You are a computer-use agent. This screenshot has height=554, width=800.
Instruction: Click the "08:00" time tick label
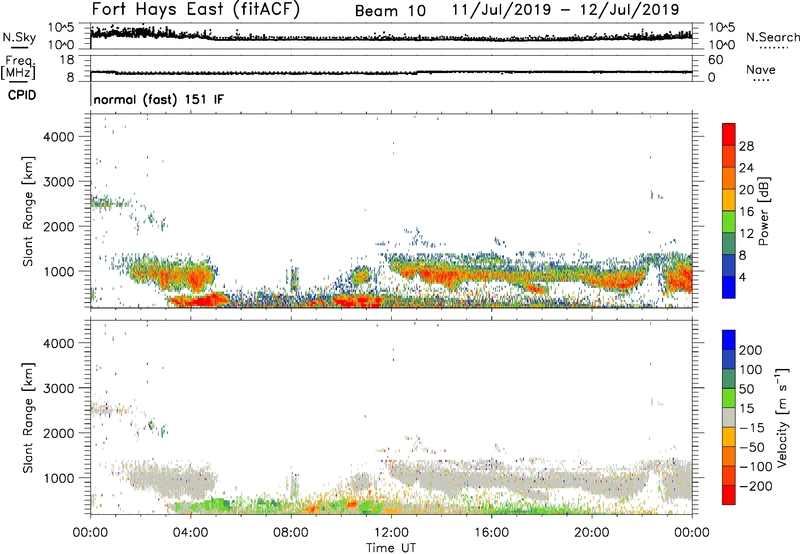pos(291,533)
